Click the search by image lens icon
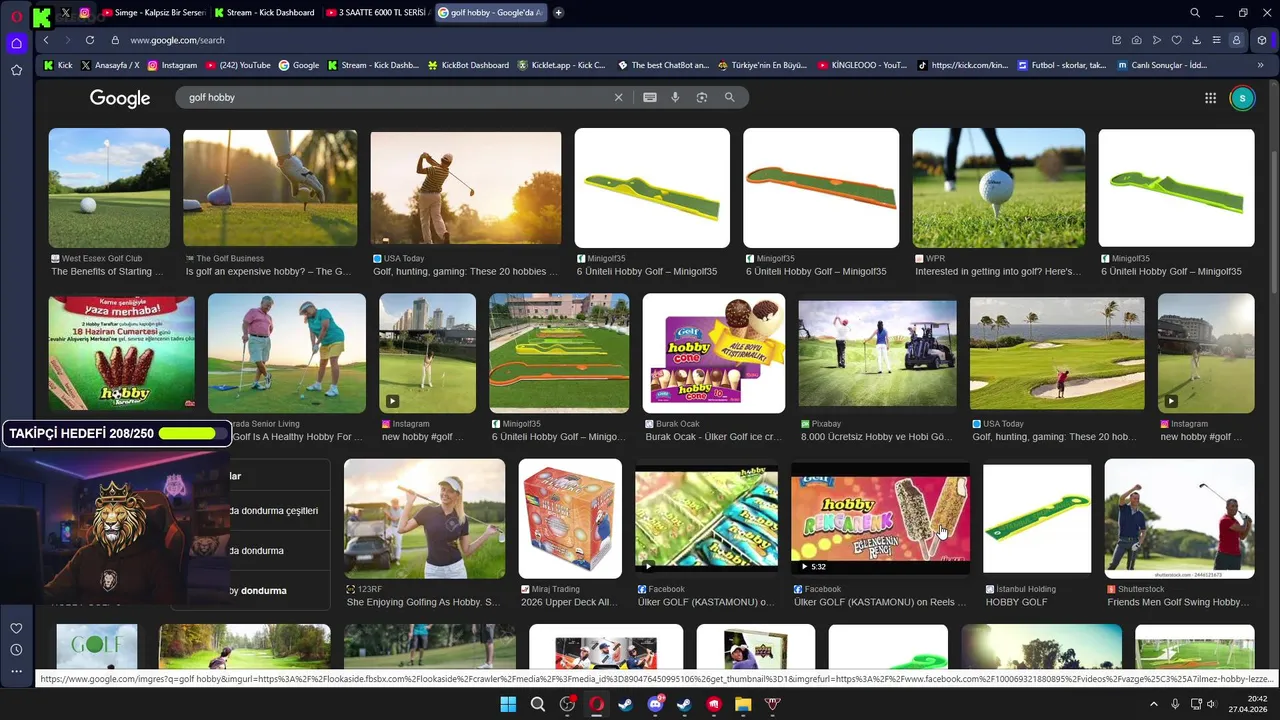 [x=702, y=97]
